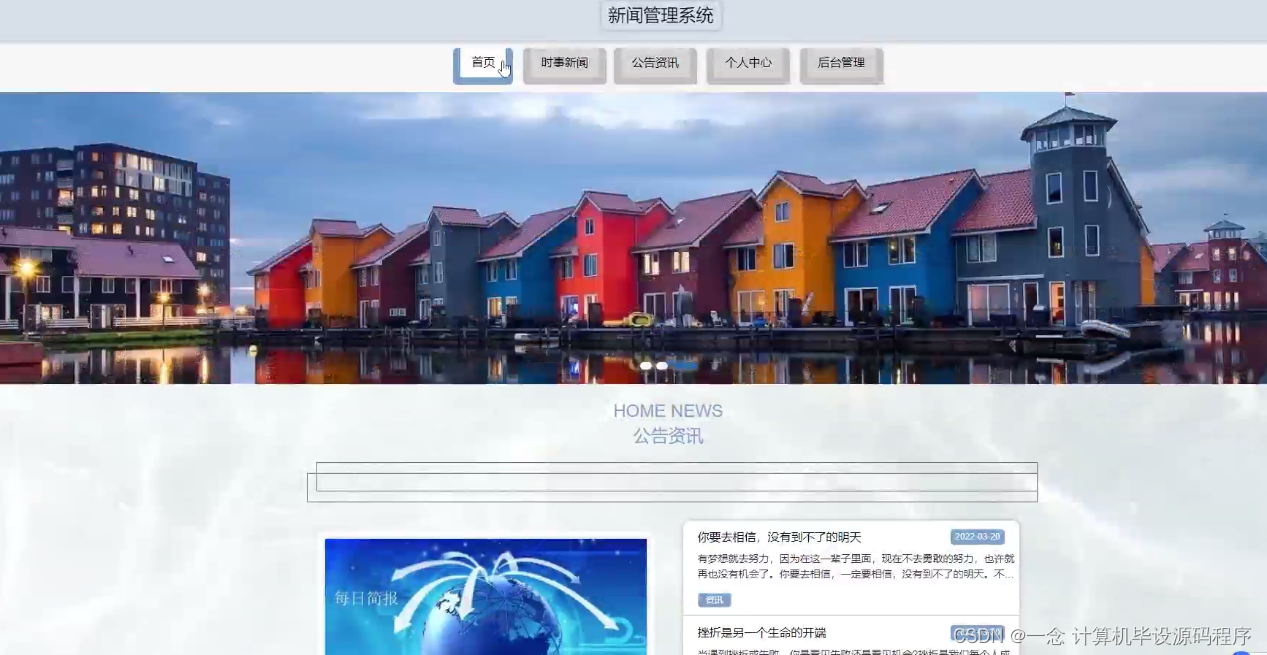
Task: Click the 新闻管理系统 site title
Action: click(x=661, y=16)
